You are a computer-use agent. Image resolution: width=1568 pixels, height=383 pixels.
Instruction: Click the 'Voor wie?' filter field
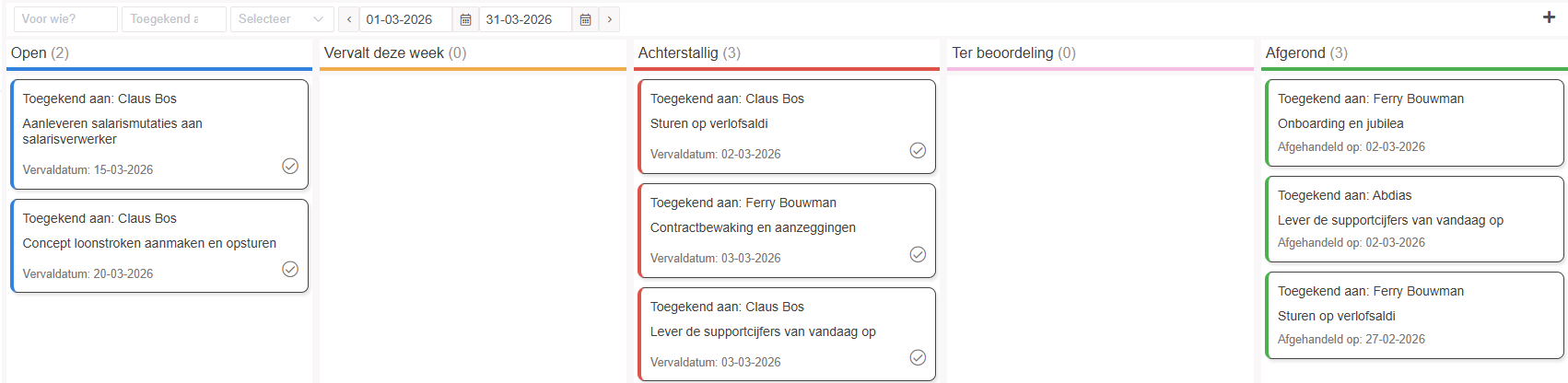65,19
